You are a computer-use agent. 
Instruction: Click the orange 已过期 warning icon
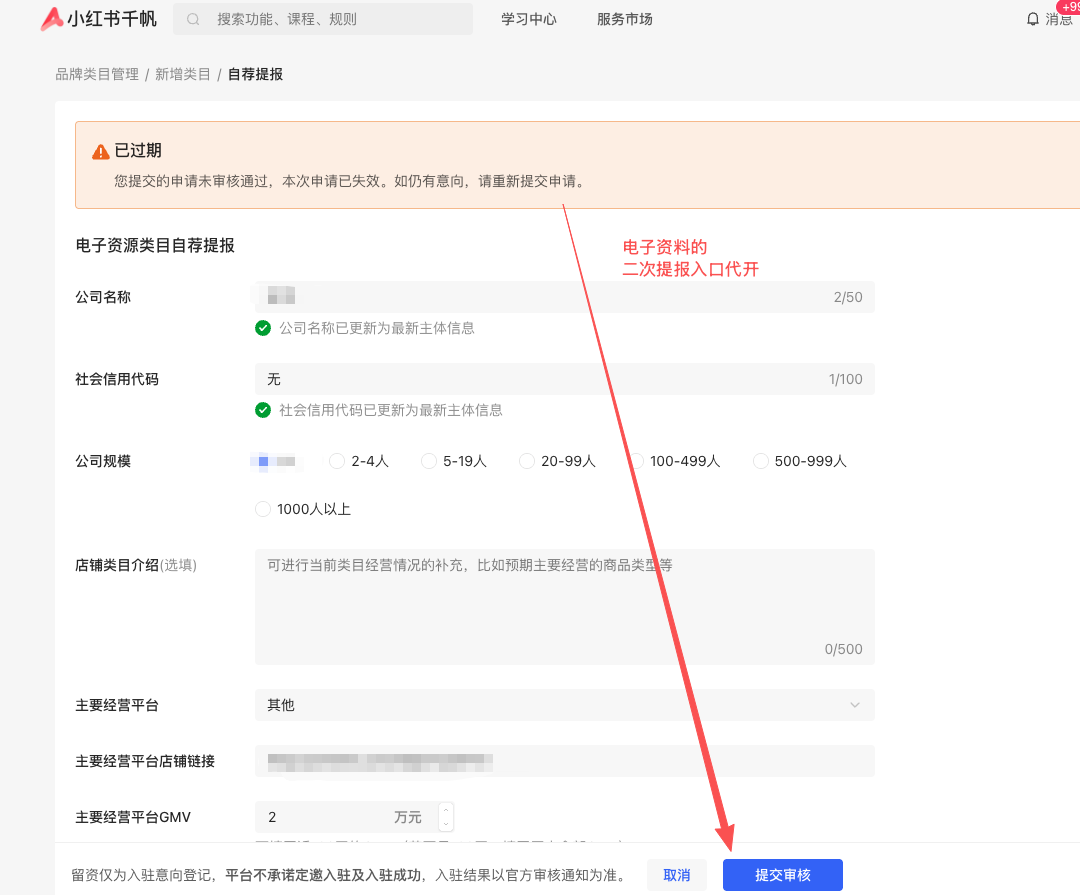pyautogui.click(x=101, y=152)
